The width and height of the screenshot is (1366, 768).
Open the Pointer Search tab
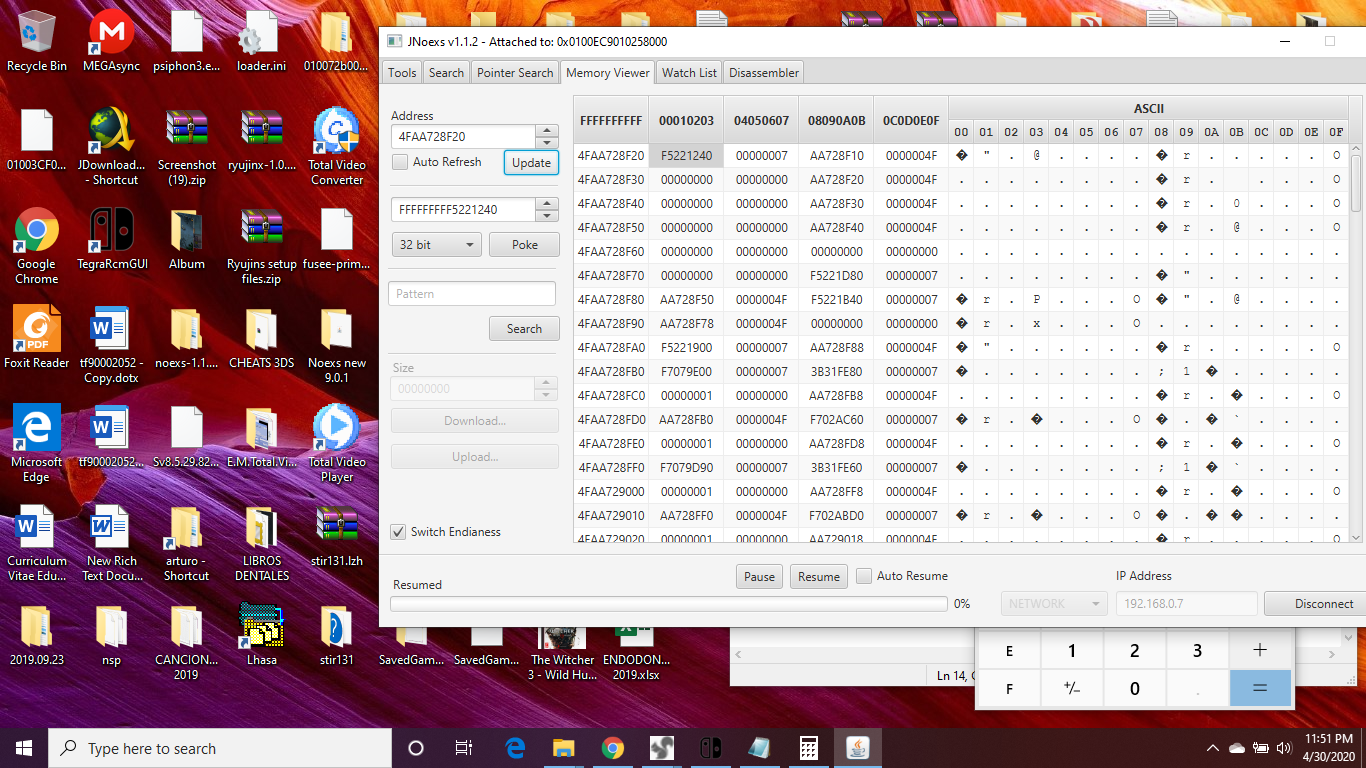(515, 72)
